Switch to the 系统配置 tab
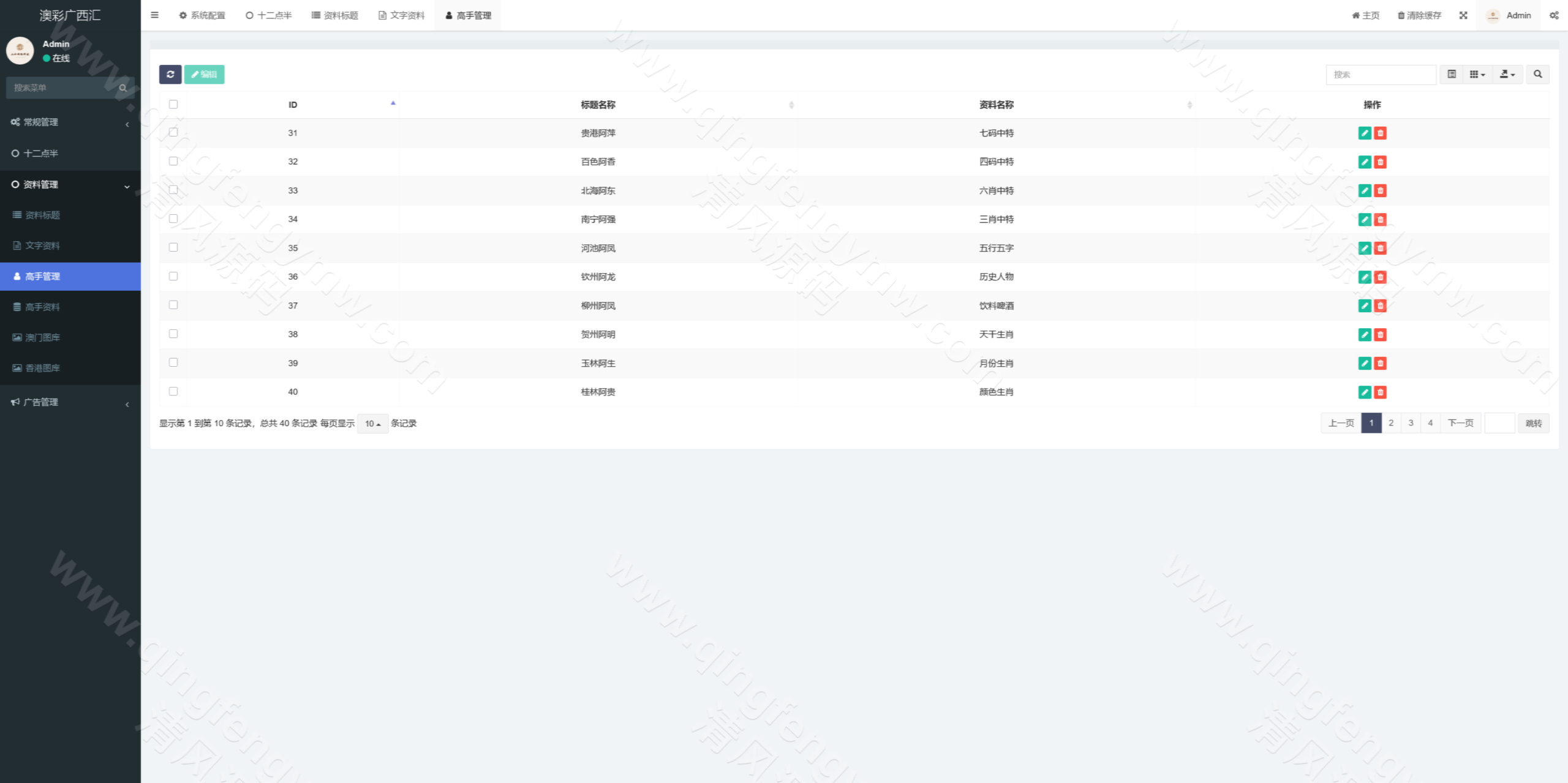The width and height of the screenshot is (1568, 783). [202, 15]
